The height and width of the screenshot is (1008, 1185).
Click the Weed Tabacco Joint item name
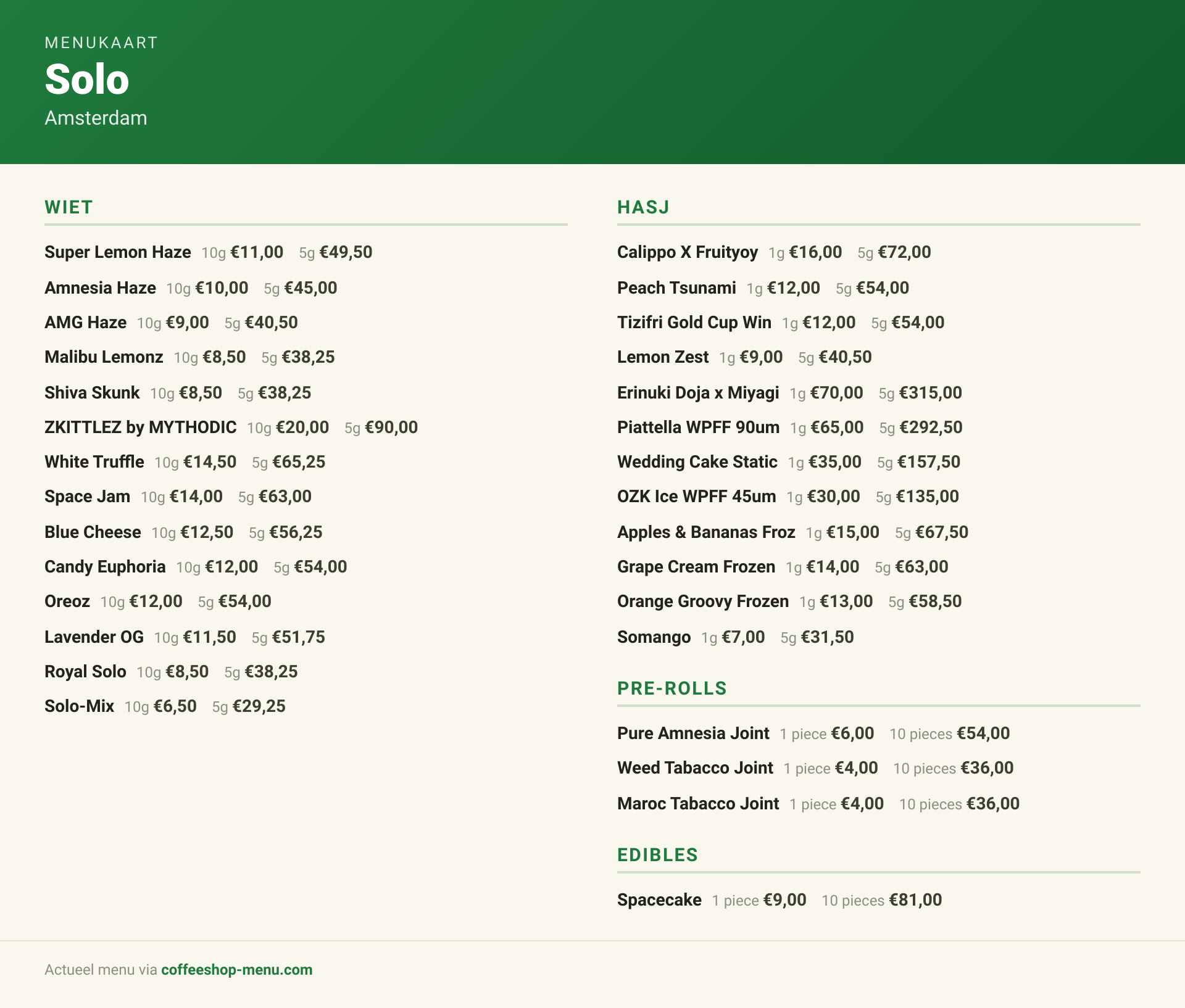695,768
